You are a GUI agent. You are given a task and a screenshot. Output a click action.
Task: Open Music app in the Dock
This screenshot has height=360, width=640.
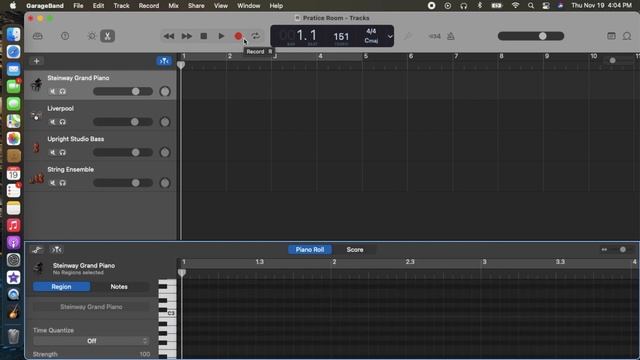tap(13, 225)
